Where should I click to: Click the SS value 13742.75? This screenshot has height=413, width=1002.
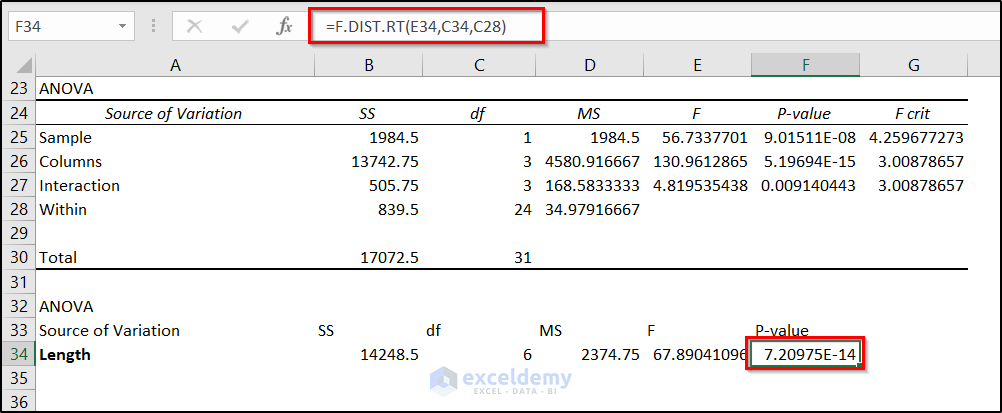pos(385,162)
